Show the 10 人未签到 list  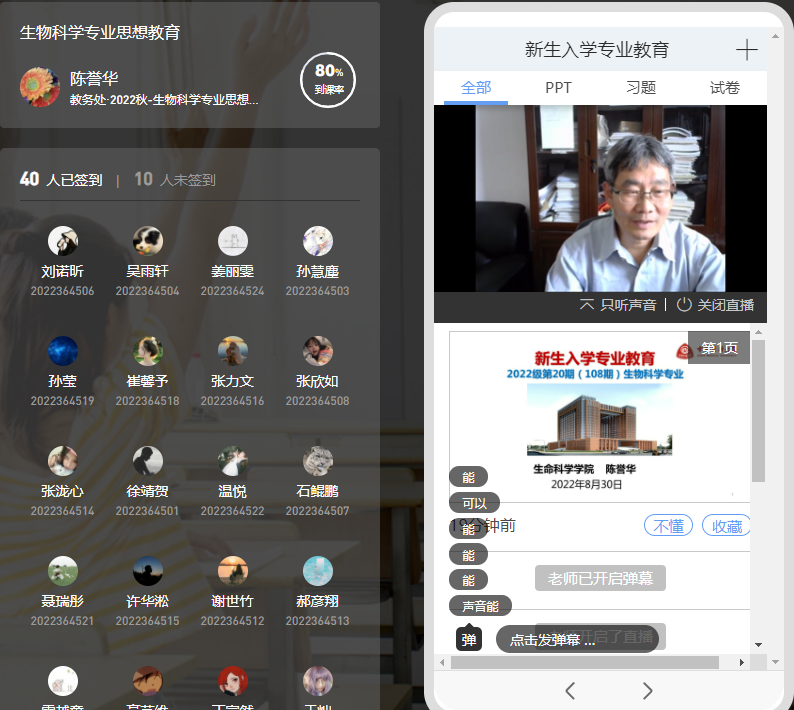[175, 180]
